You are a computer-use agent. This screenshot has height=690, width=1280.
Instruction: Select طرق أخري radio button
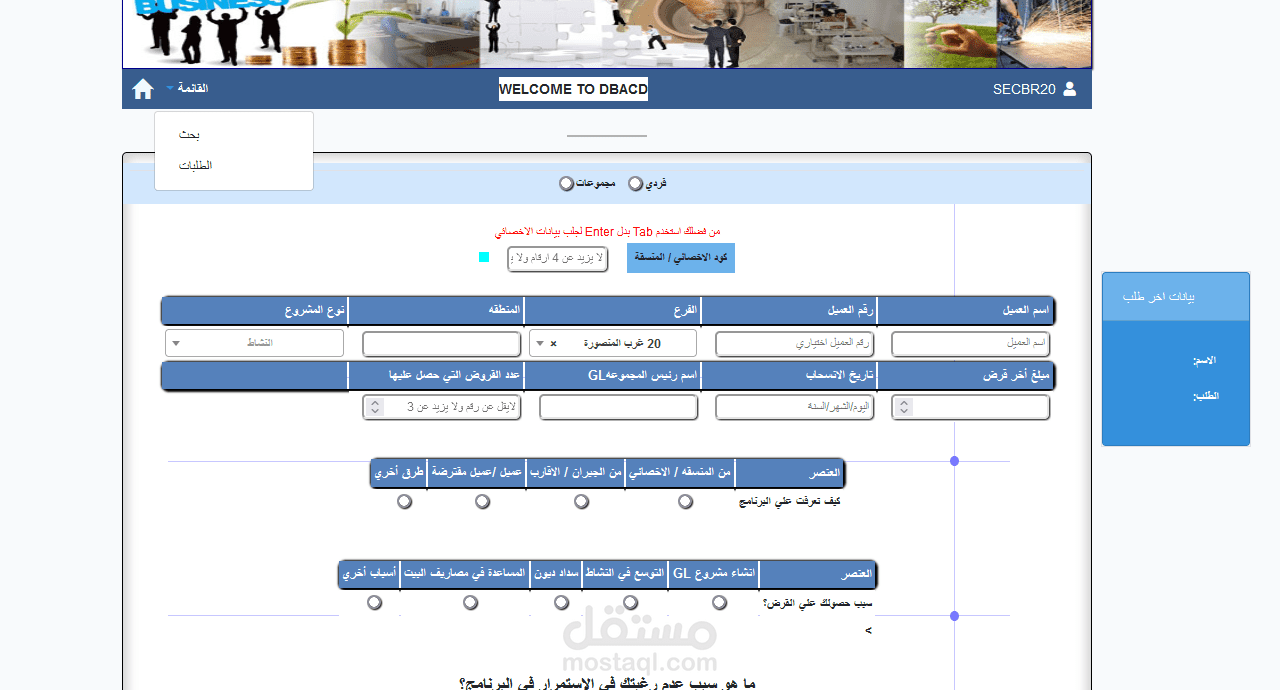tap(405, 501)
